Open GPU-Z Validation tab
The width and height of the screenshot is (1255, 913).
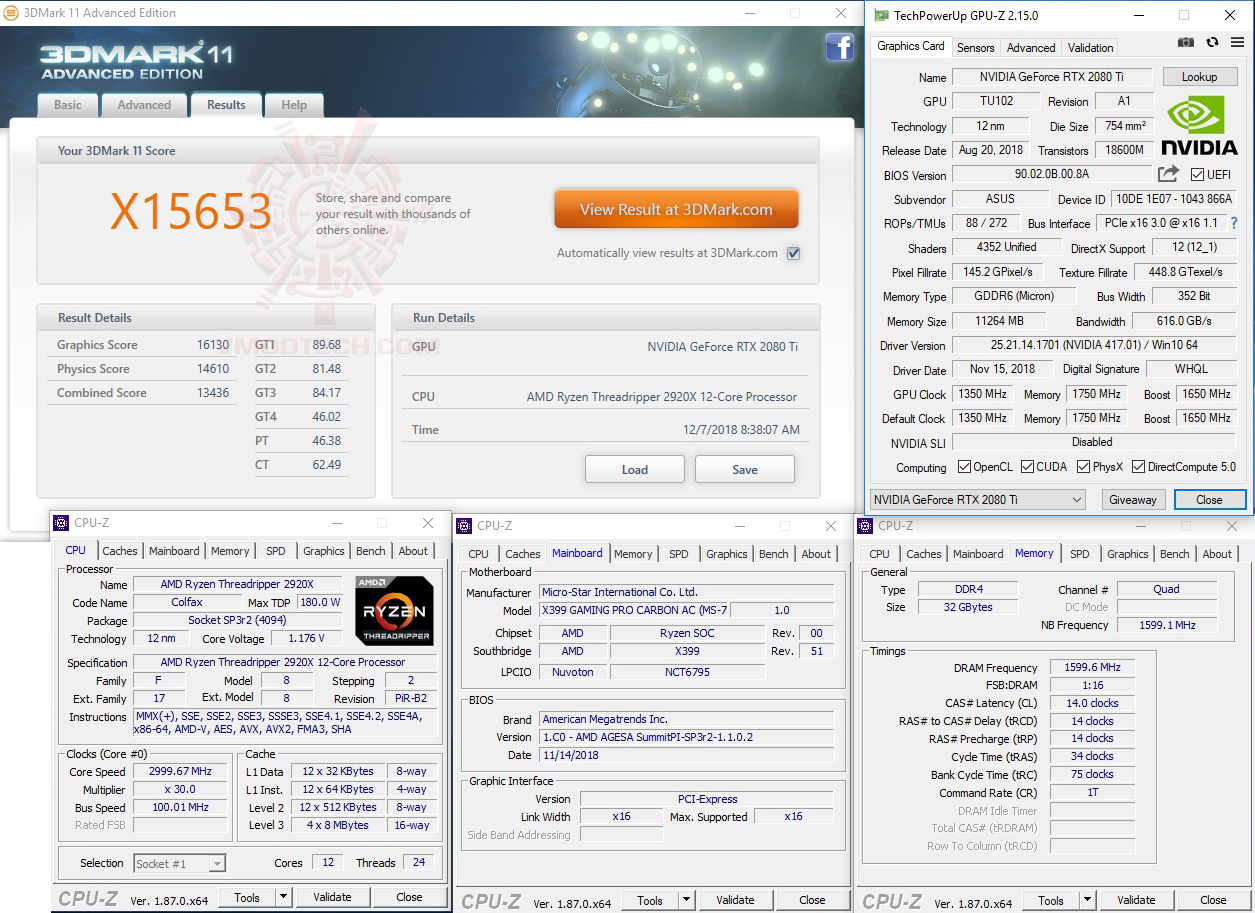point(1090,47)
